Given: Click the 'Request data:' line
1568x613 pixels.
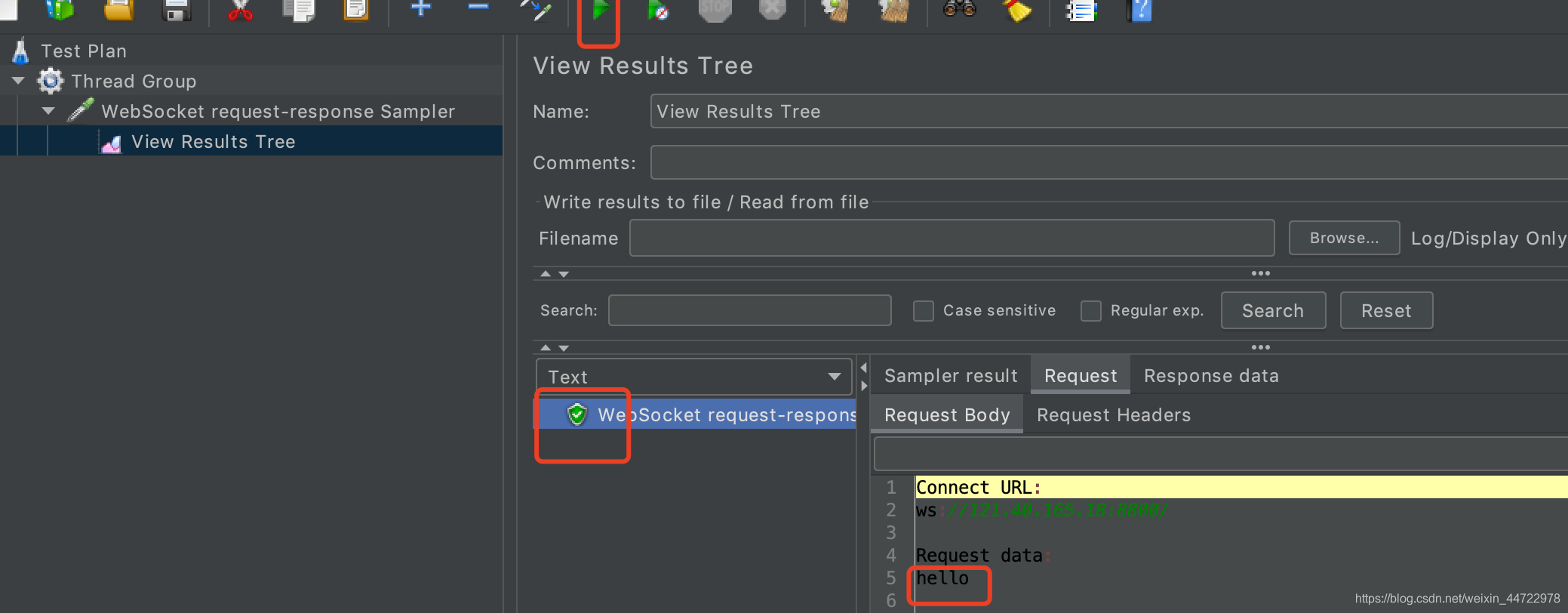Looking at the screenshot, I should click(983, 555).
